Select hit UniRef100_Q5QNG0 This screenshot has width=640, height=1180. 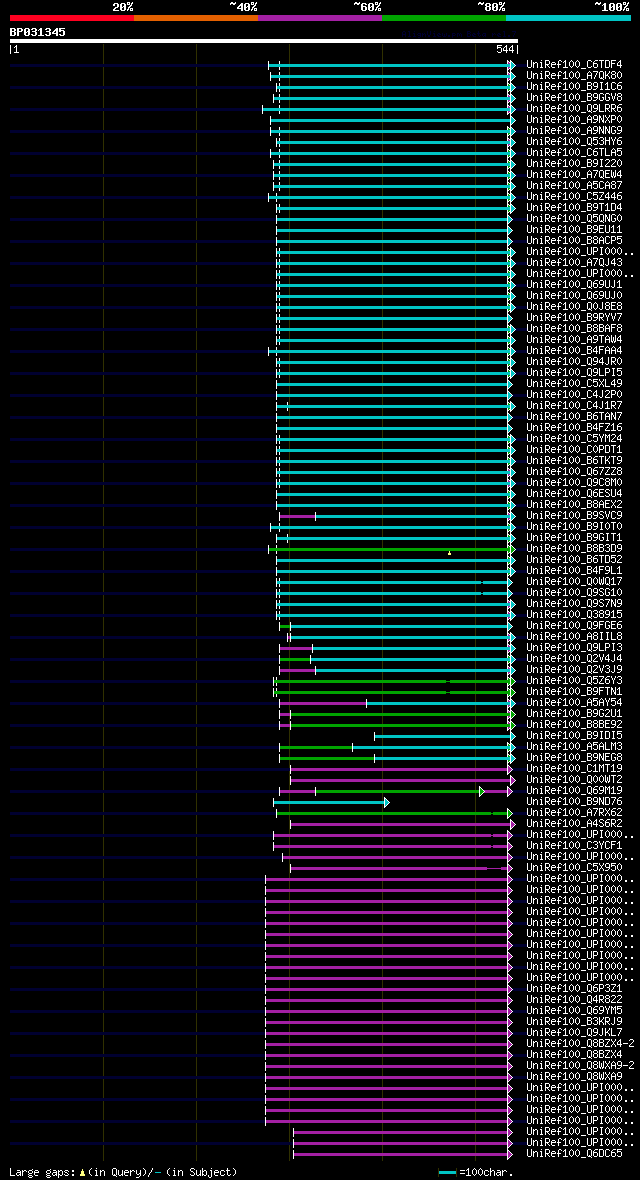[x=574, y=219]
